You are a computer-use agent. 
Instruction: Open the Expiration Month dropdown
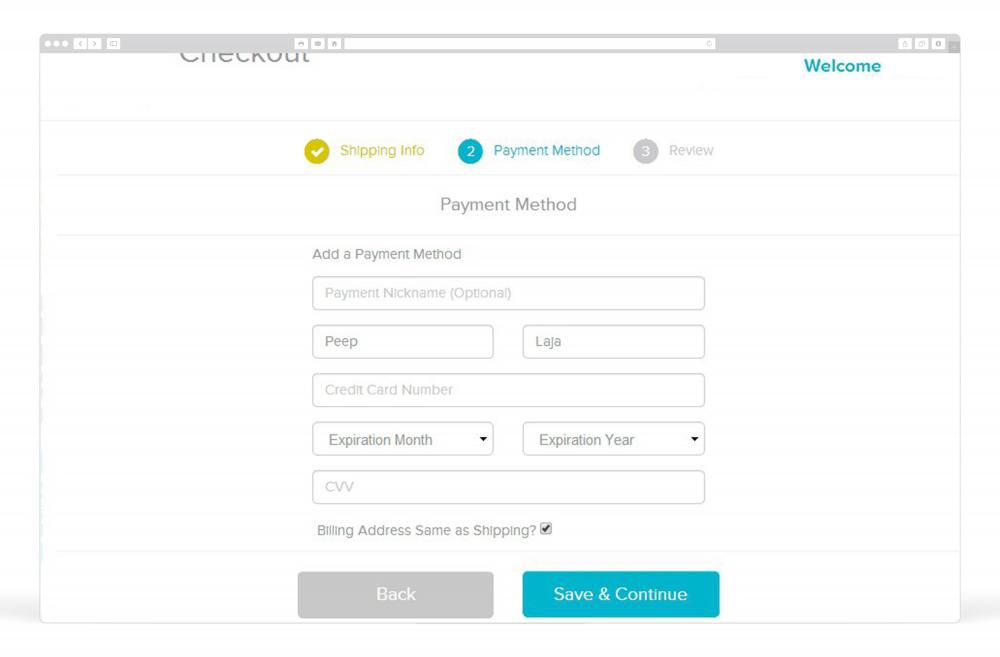point(402,439)
